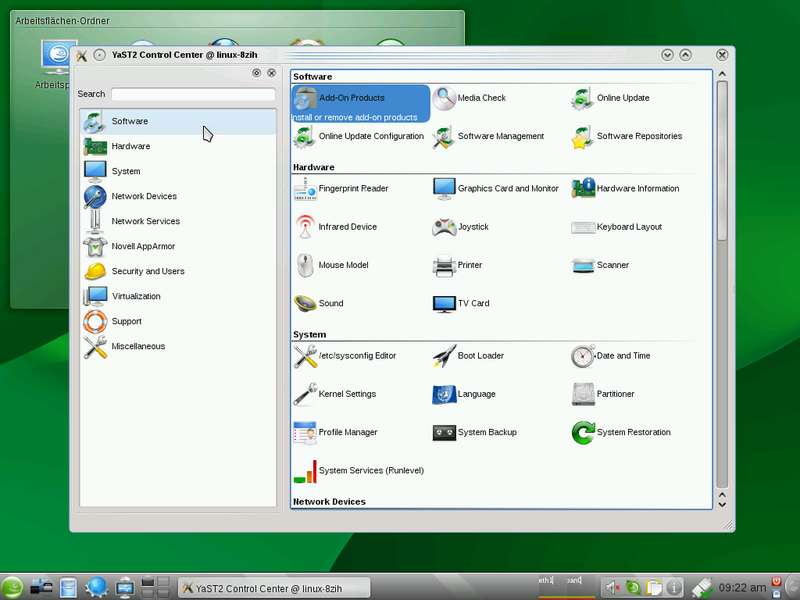The height and width of the screenshot is (600, 800).
Task: Select Network Services category
Action: point(178,221)
